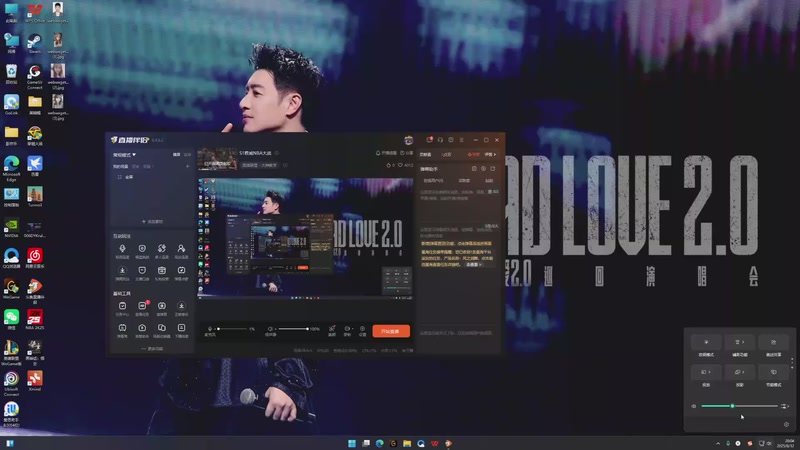The height and width of the screenshot is (450, 800).
Task: Open the beauty filter icon in control bar
Action: [332, 331]
